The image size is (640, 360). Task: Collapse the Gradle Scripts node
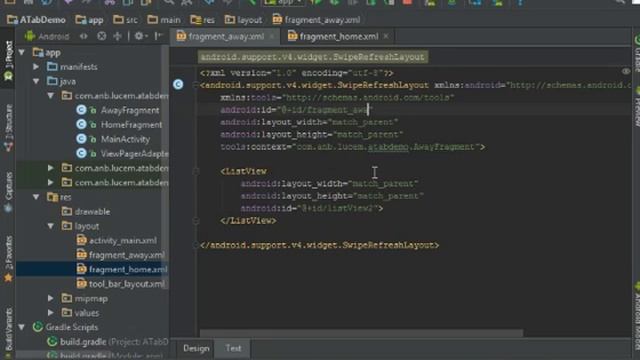pos(22,327)
